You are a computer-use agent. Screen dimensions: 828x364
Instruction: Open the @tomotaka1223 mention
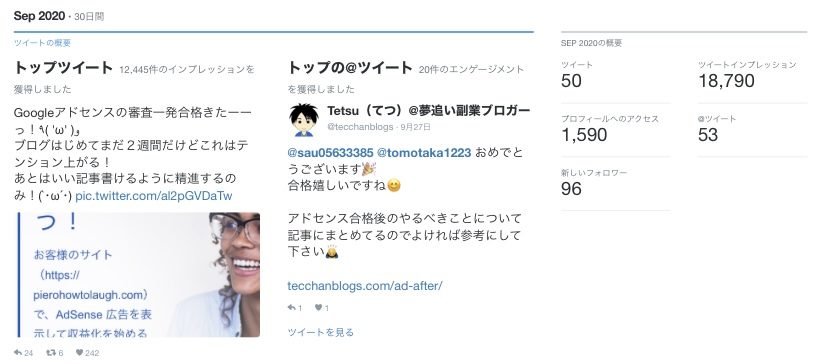424,153
